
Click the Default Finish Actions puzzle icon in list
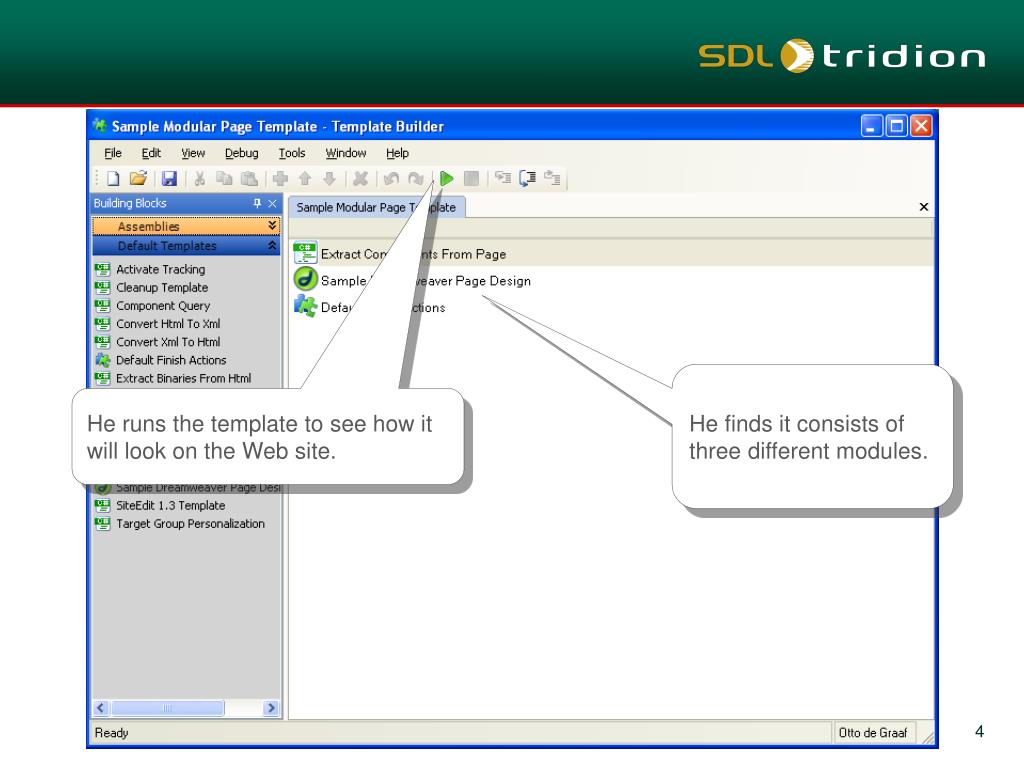coord(103,360)
